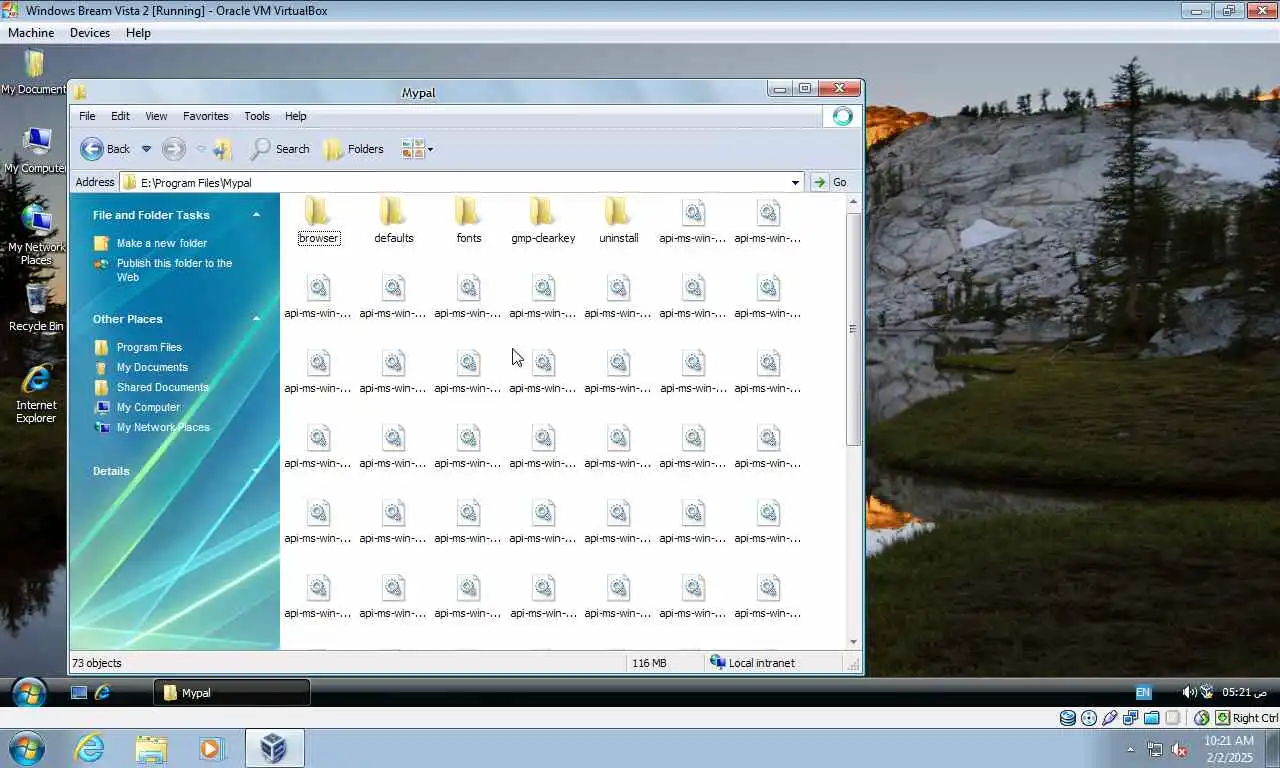Click the Mypal taskbar button
Viewport: 1280px width, 768px height.
point(231,692)
